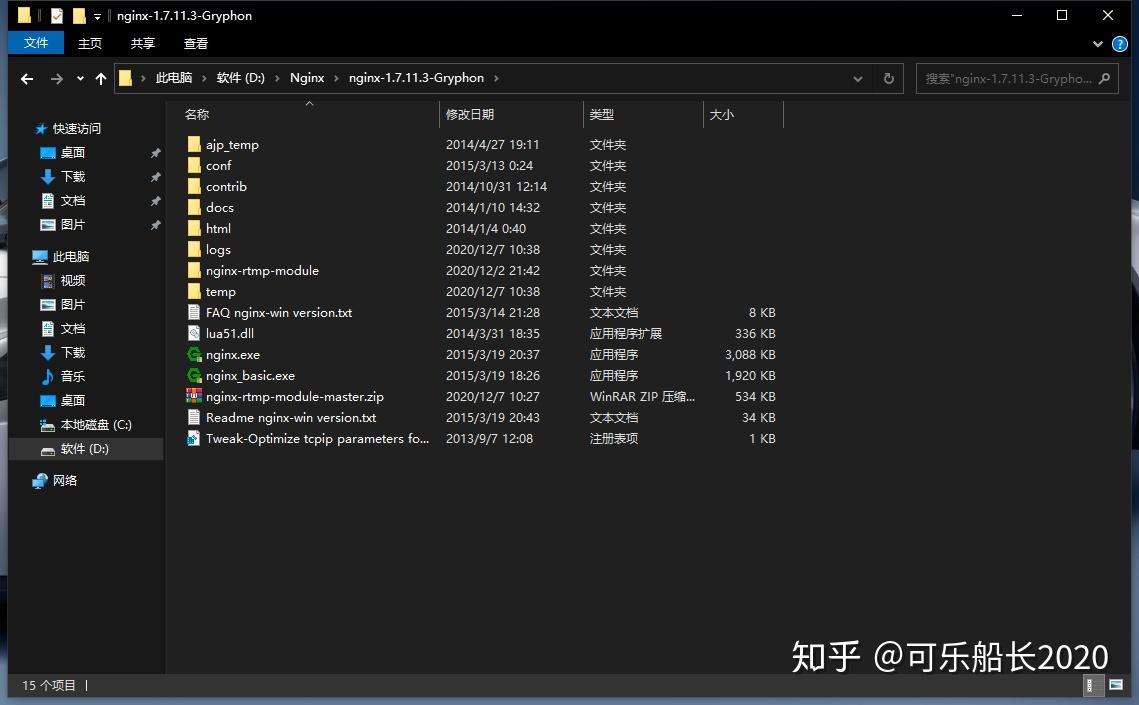The image size is (1139, 705).
Task: Open the address bar history dropdown
Action: coord(857,78)
